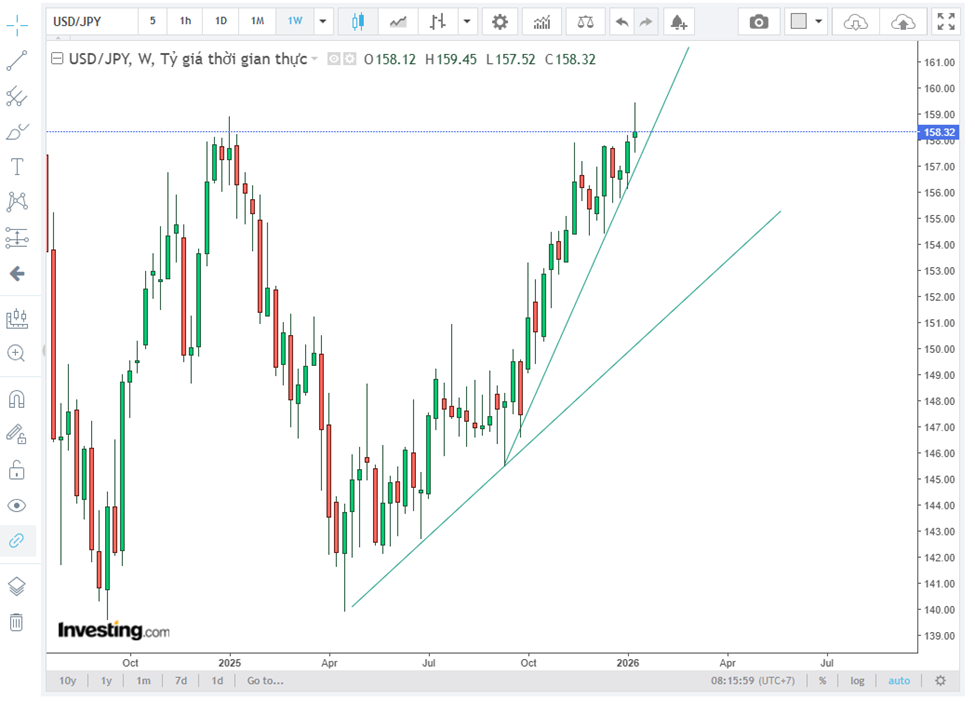Undo the last chart action
975x701 pixels.
pyautogui.click(x=622, y=22)
